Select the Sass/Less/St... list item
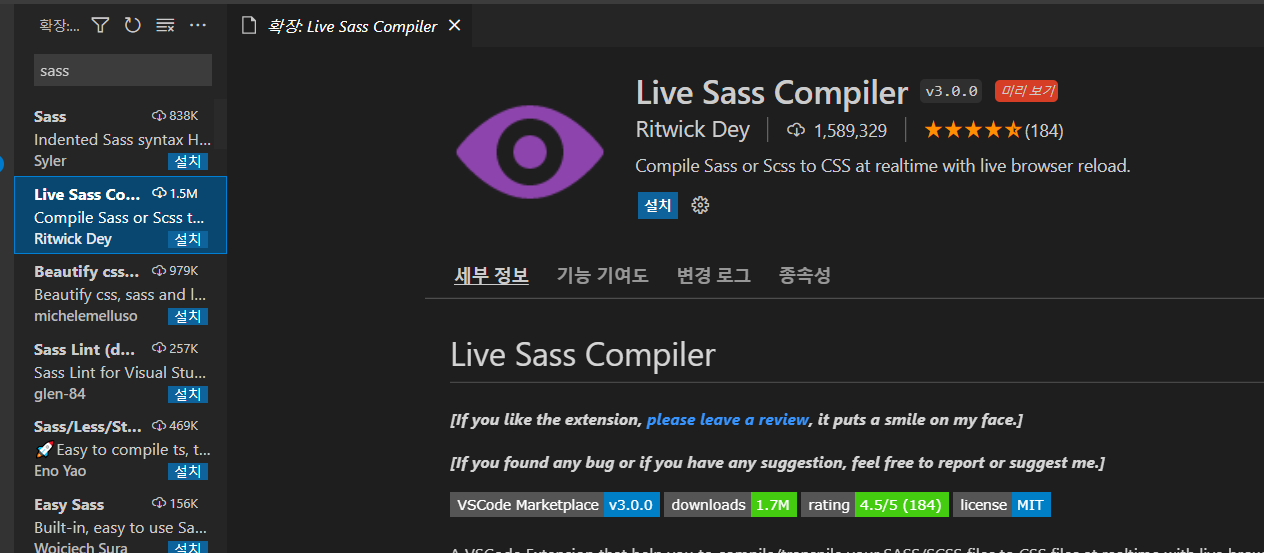This screenshot has height=553, width=1264. [x=120, y=448]
